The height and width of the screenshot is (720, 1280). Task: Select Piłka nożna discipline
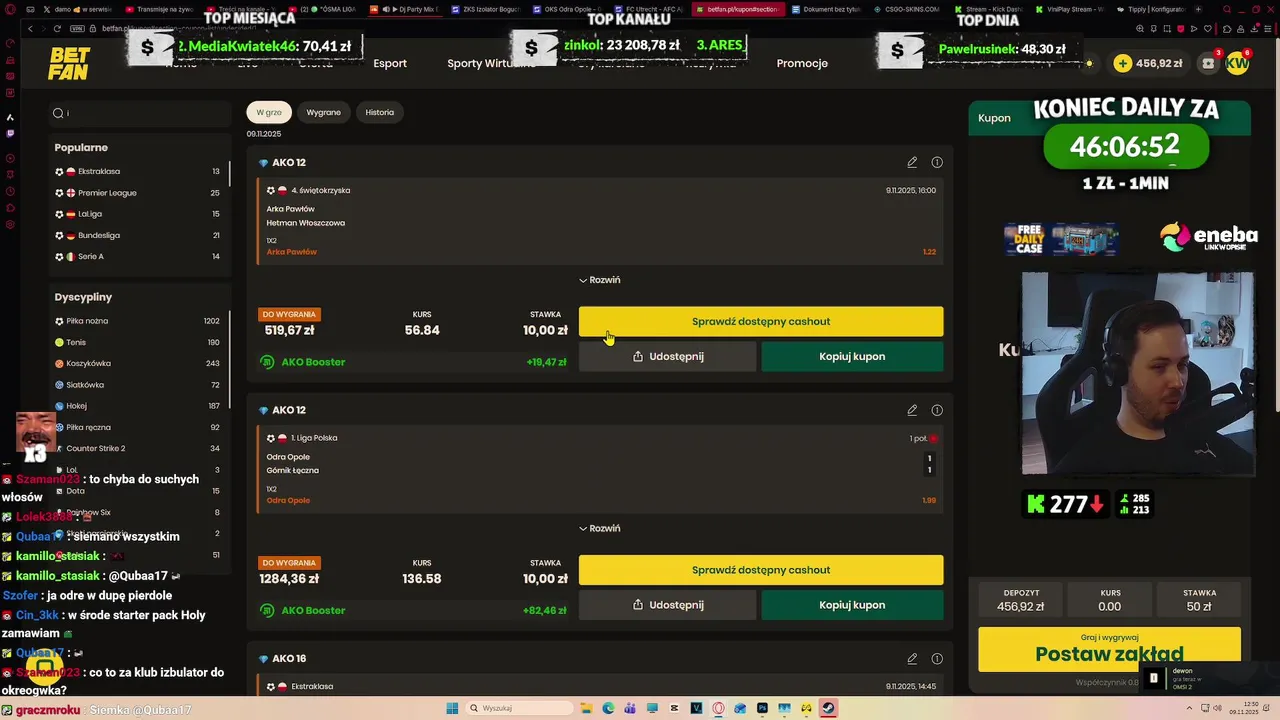(137, 321)
